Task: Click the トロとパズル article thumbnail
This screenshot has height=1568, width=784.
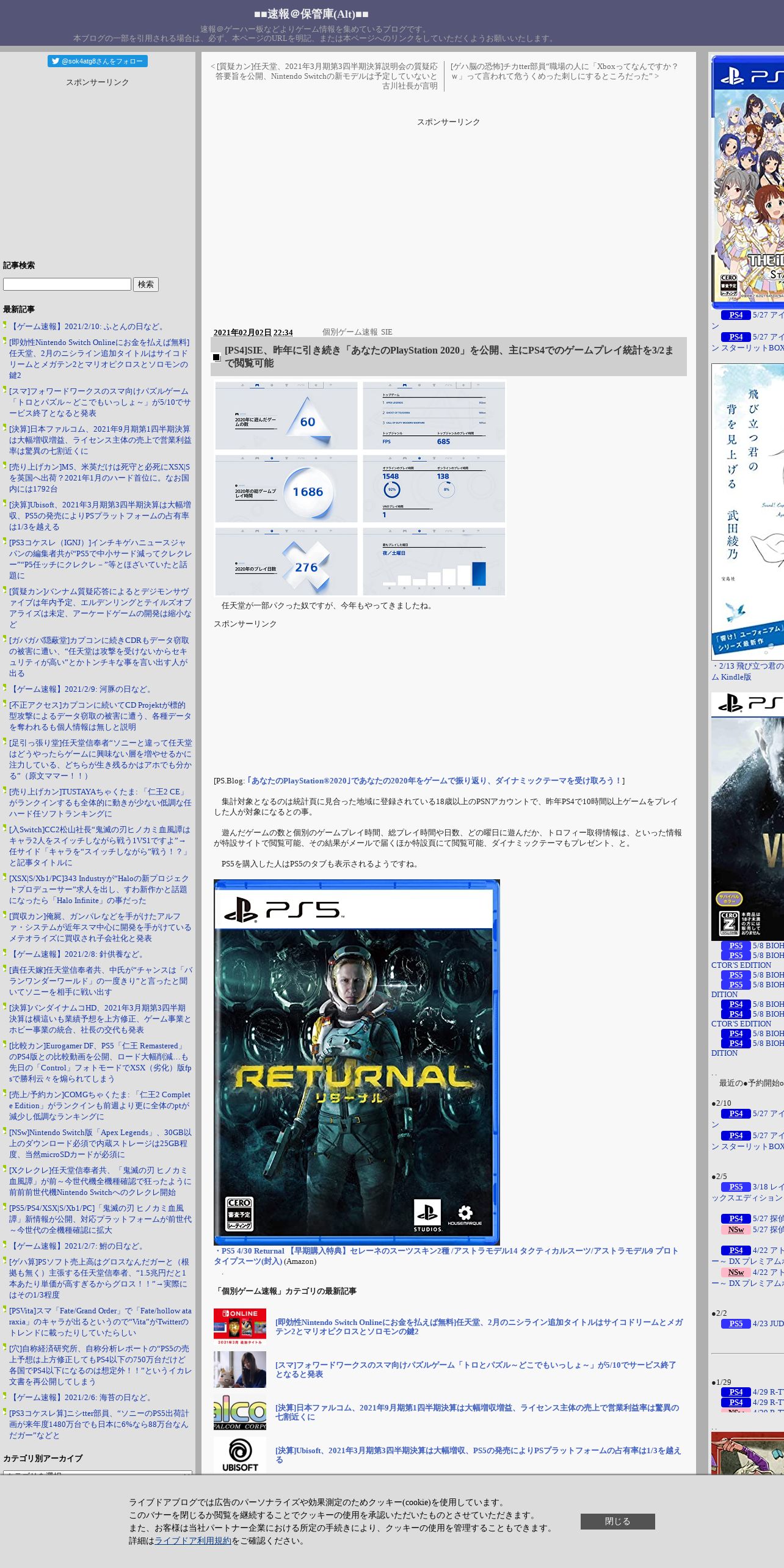Action: tap(240, 1370)
